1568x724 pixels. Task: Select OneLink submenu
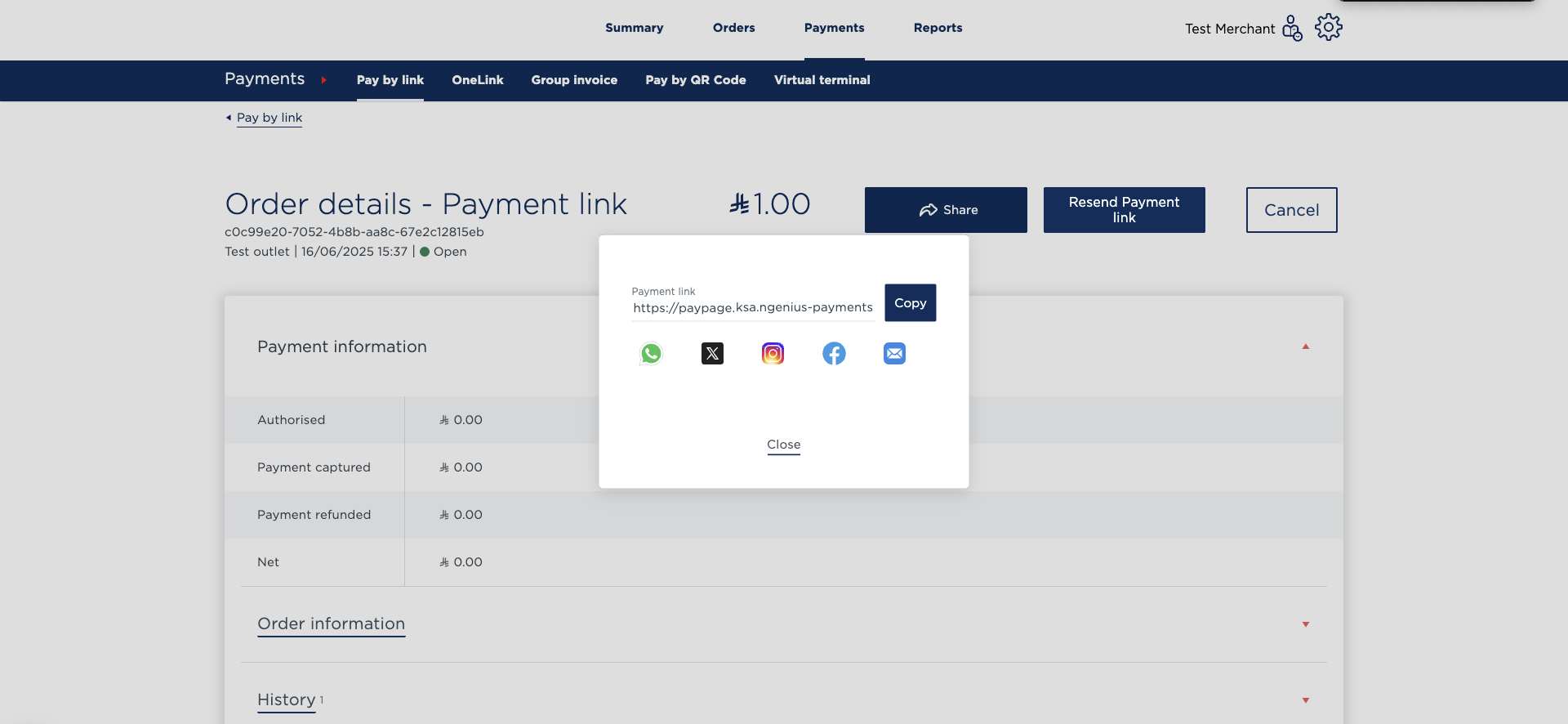[x=478, y=80]
